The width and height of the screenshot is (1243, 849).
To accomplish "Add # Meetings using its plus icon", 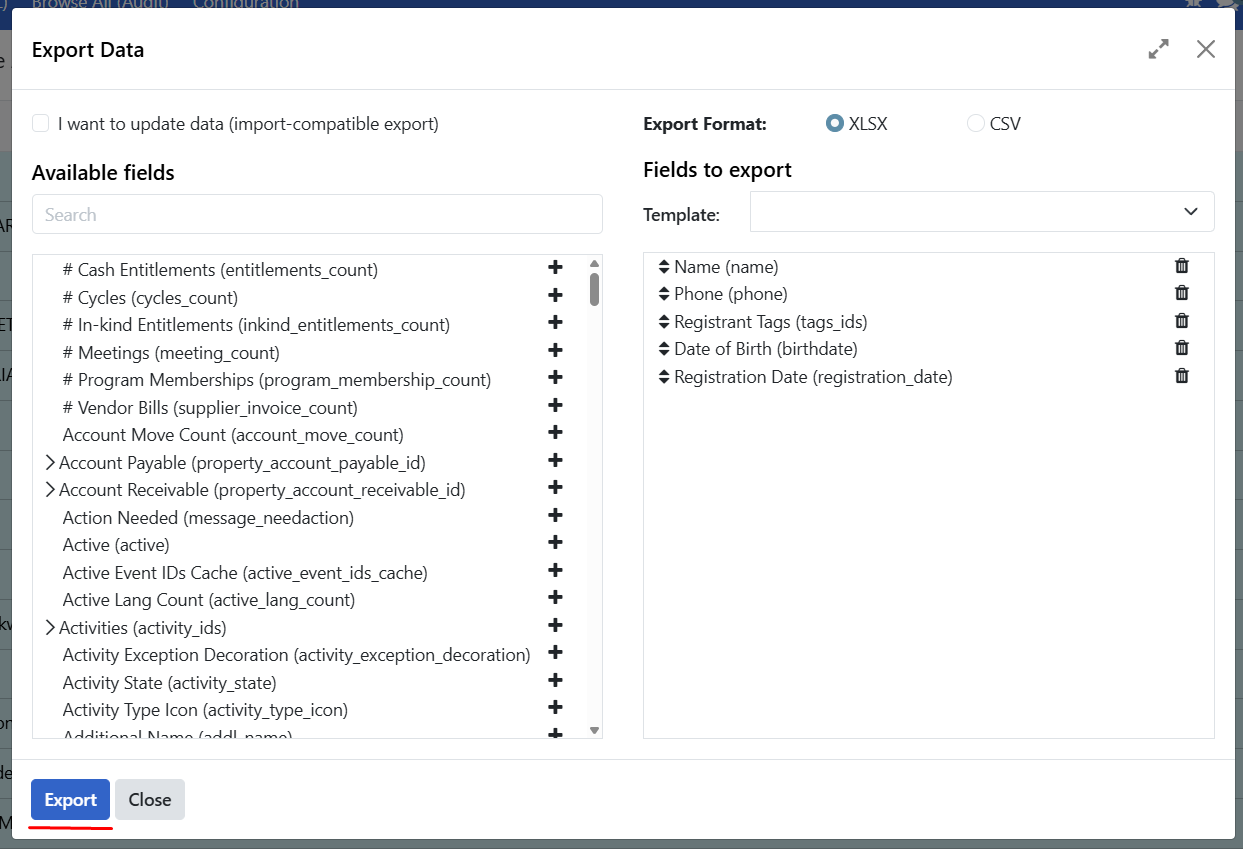I will coord(555,349).
